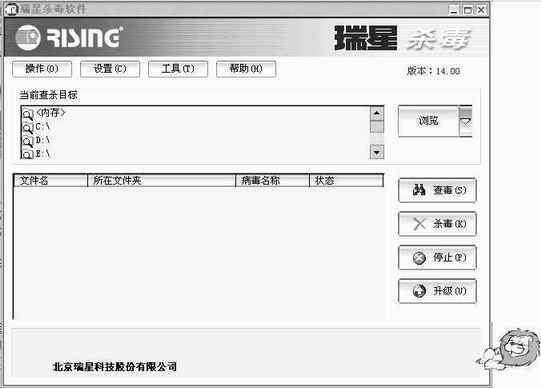
Task: Maximize the Rising antivirus window
Action: (x=468, y=10)
